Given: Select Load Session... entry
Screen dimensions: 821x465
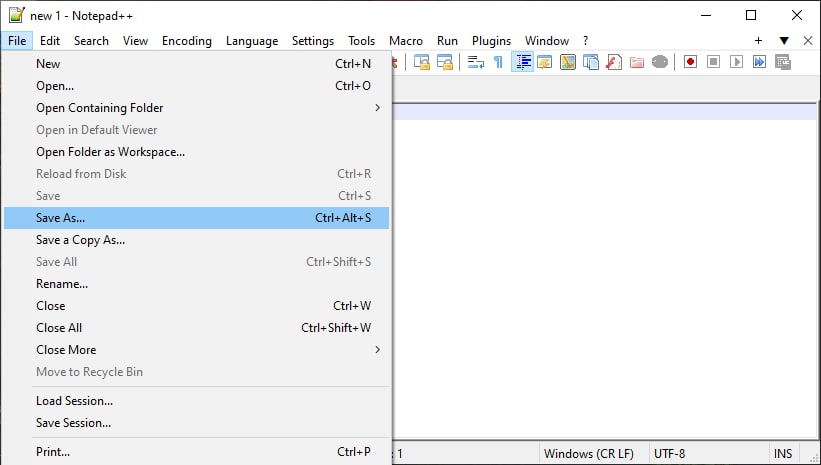Looking at the screenshot, I should 196,401.
